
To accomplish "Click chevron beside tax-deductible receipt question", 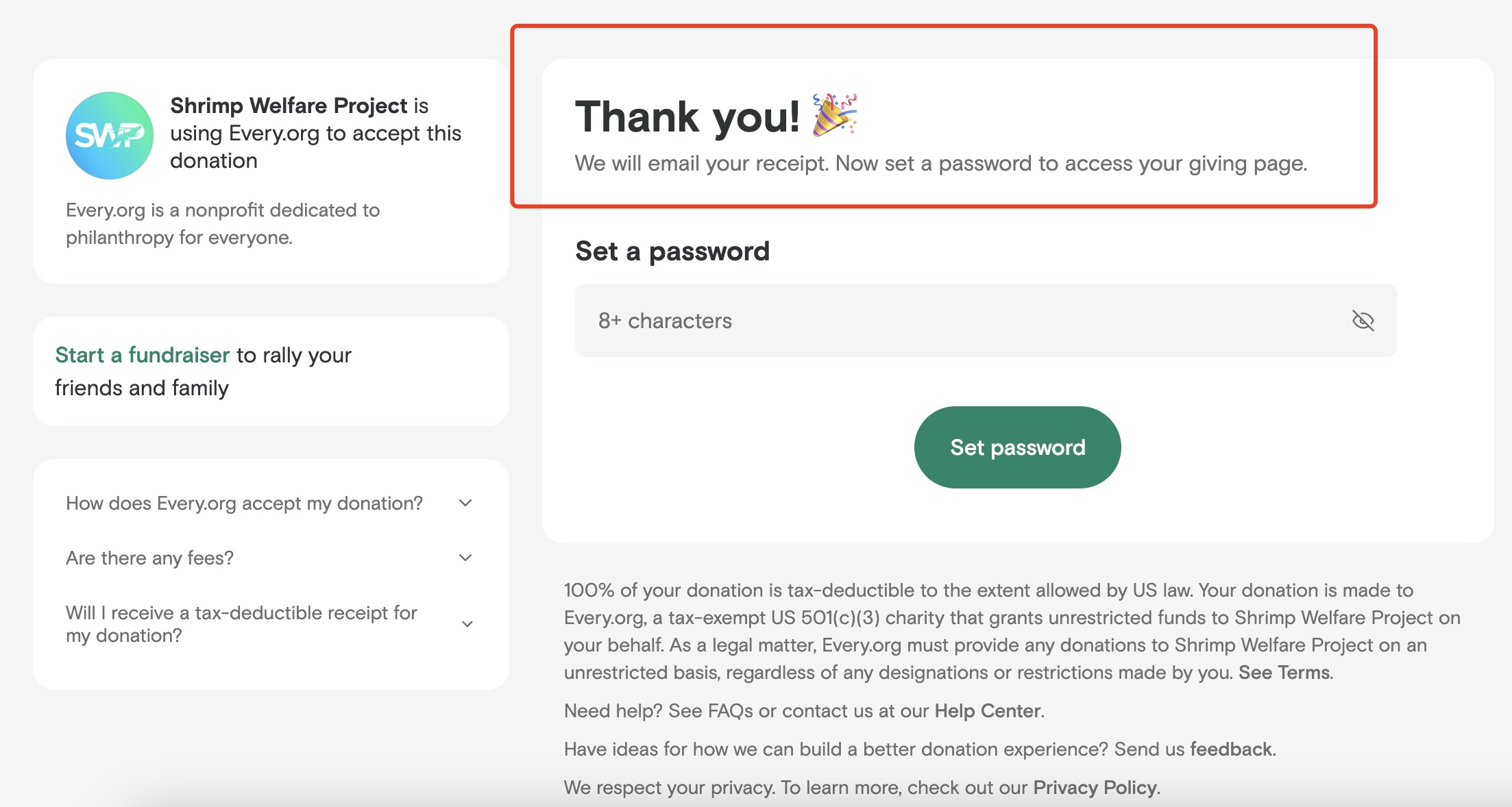I will tap(467, 624).
